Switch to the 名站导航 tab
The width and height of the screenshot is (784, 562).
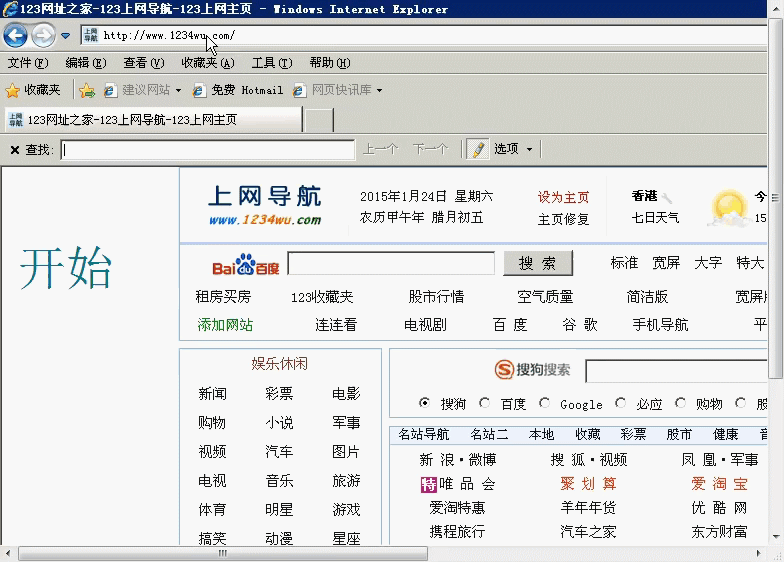424,434
